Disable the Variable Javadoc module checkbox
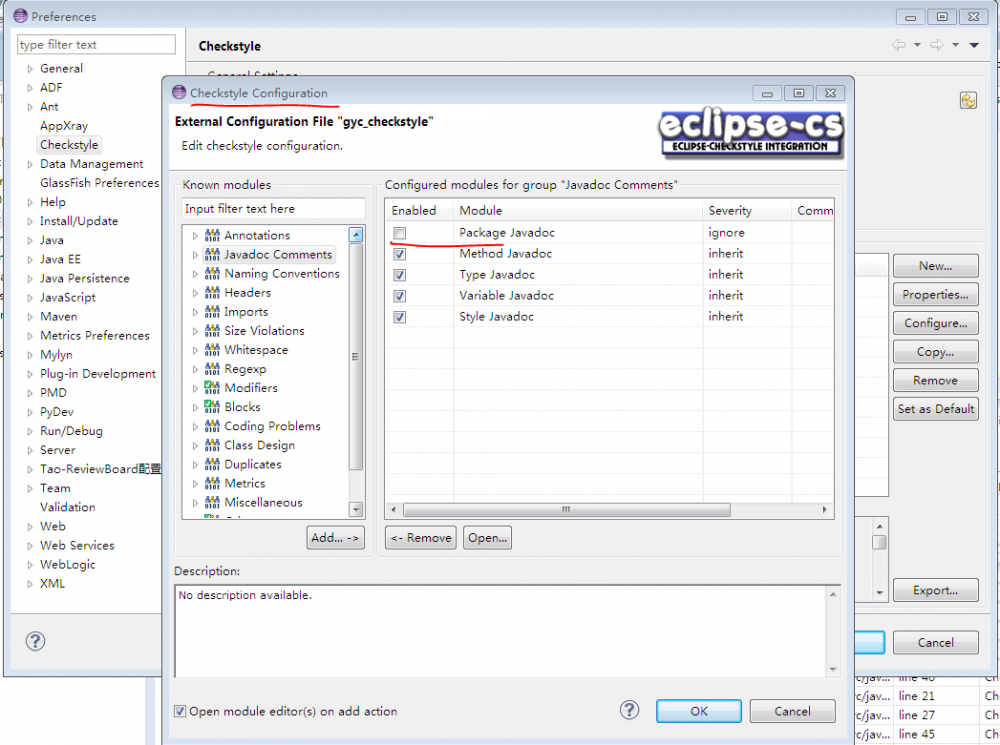1000x745 pixels. [399, 296]
